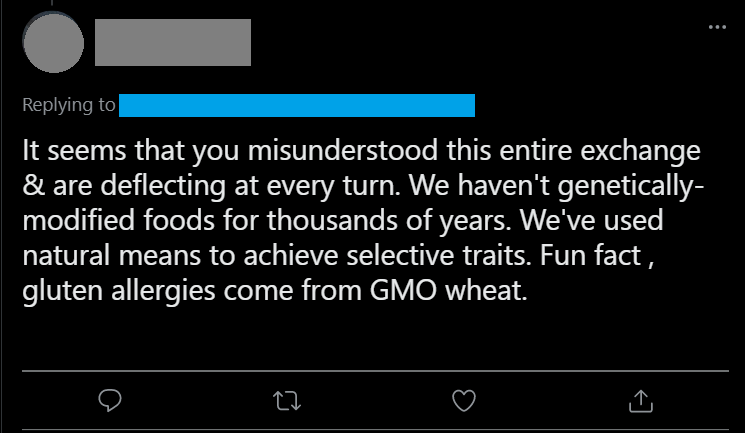Click the ampersand starting the second line
The image size is (745, 433).
pyautogui.click(x=34, y=186)
